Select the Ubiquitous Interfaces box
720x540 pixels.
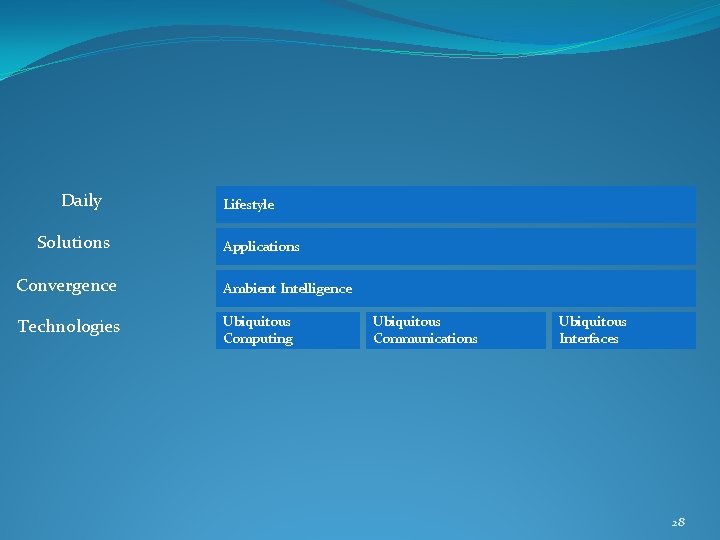pos(624,331)
